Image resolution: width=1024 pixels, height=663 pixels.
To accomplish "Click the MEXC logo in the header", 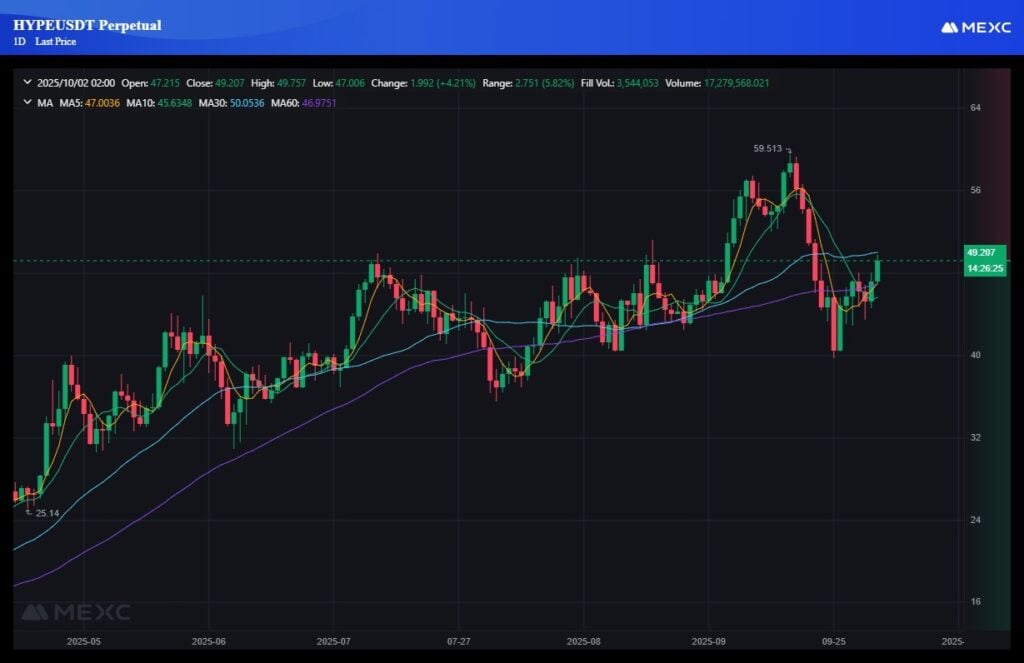I will pyautogui.click(x=976, y=28).
